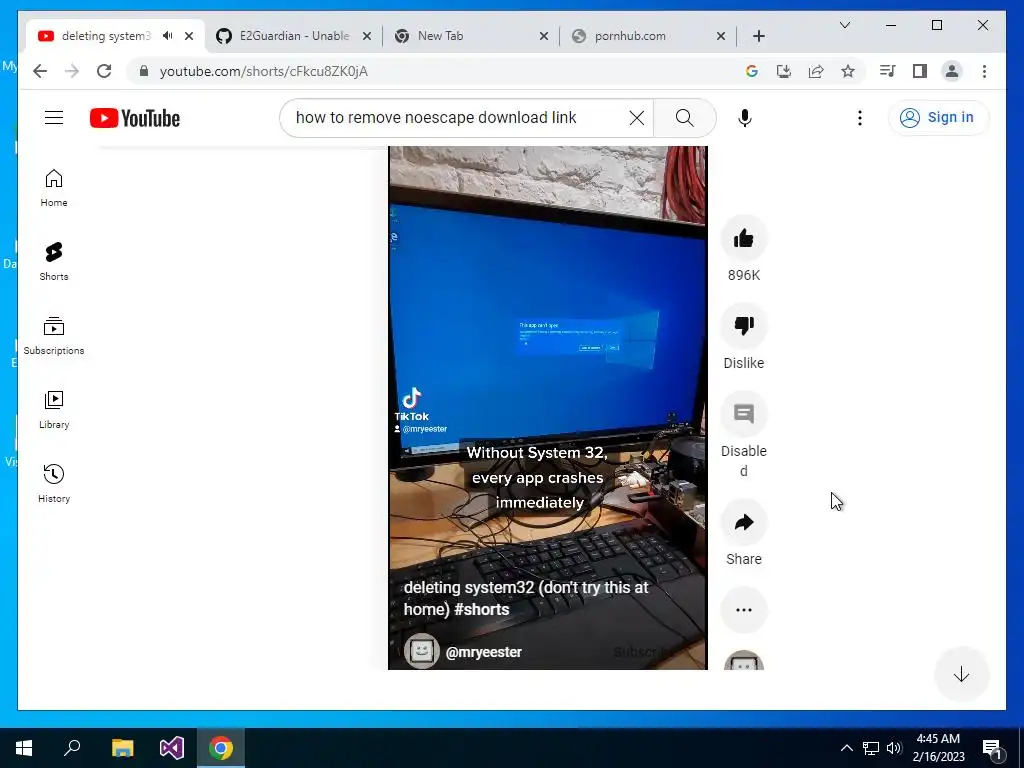Clear the YouTube search query
Viewport: 1024px width, 768px height.
637,118
